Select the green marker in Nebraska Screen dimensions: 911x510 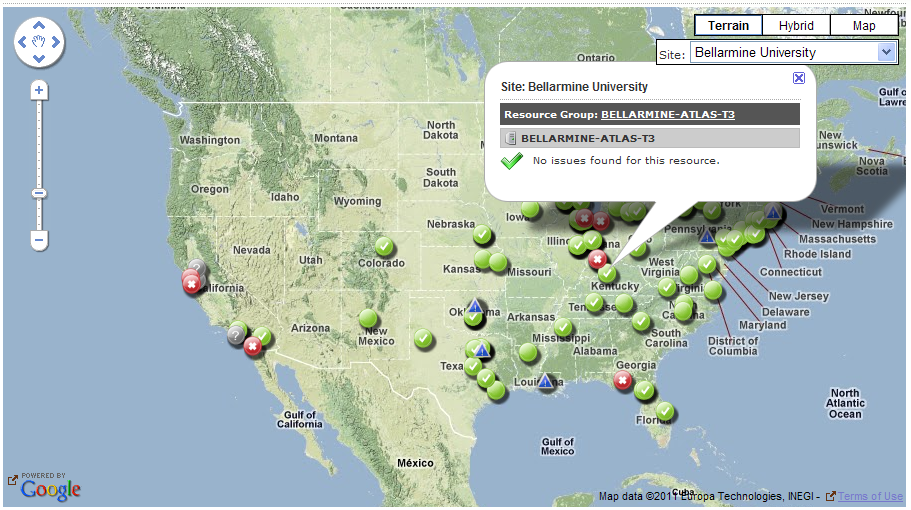(482, 235)
